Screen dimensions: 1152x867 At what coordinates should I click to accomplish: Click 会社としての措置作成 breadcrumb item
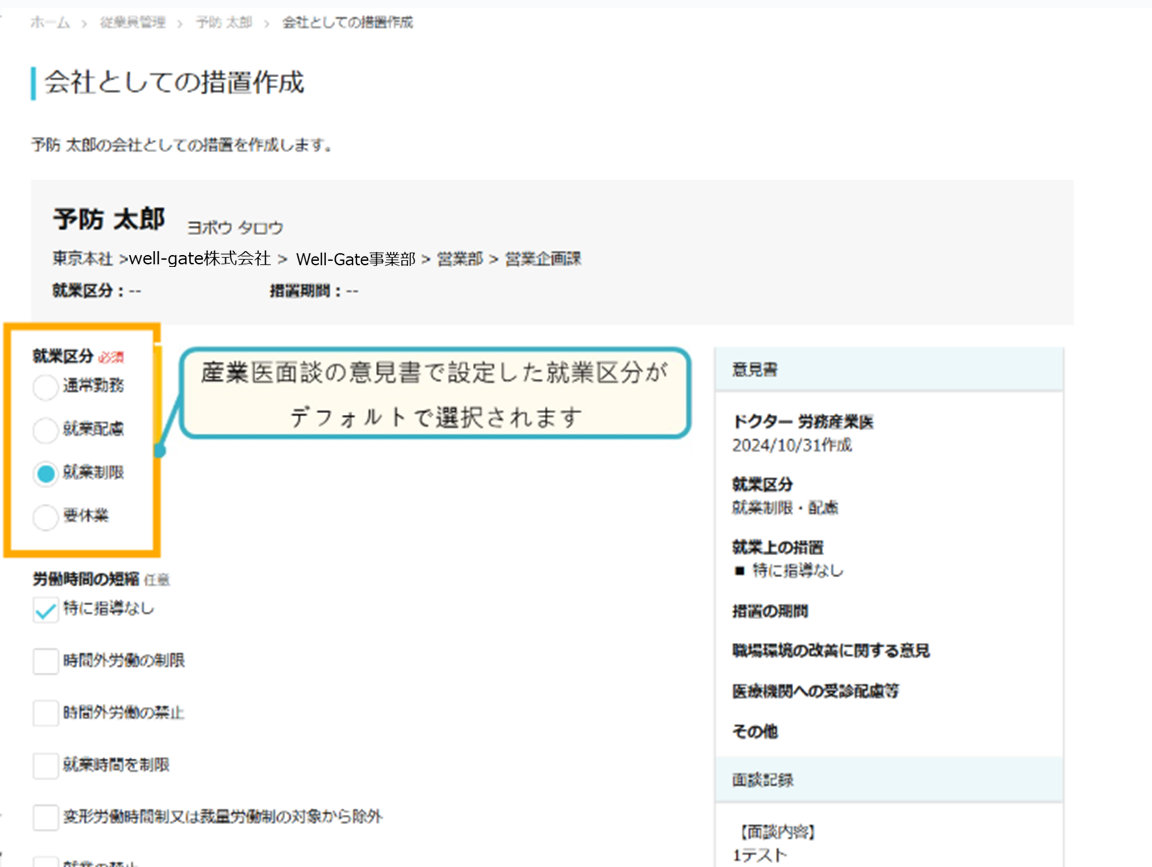tap(348, 23)
